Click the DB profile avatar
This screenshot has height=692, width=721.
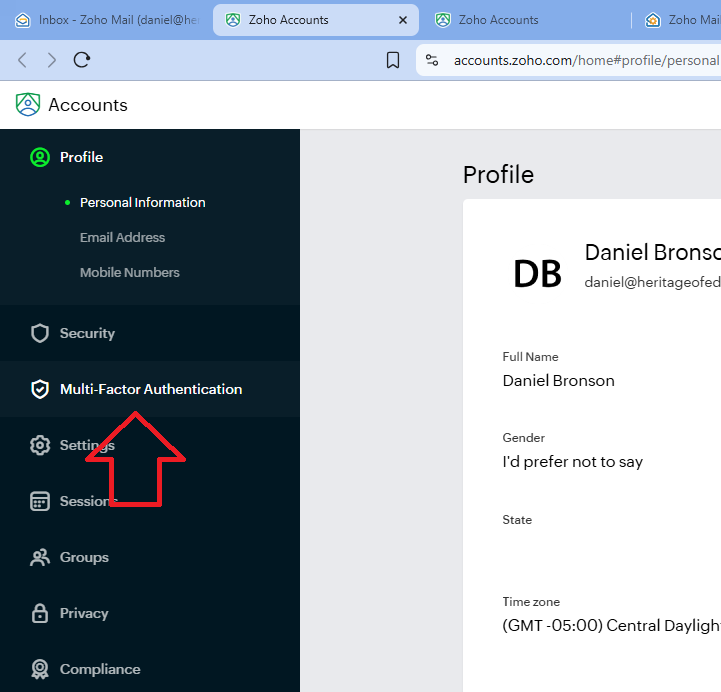tap(537, 274)
